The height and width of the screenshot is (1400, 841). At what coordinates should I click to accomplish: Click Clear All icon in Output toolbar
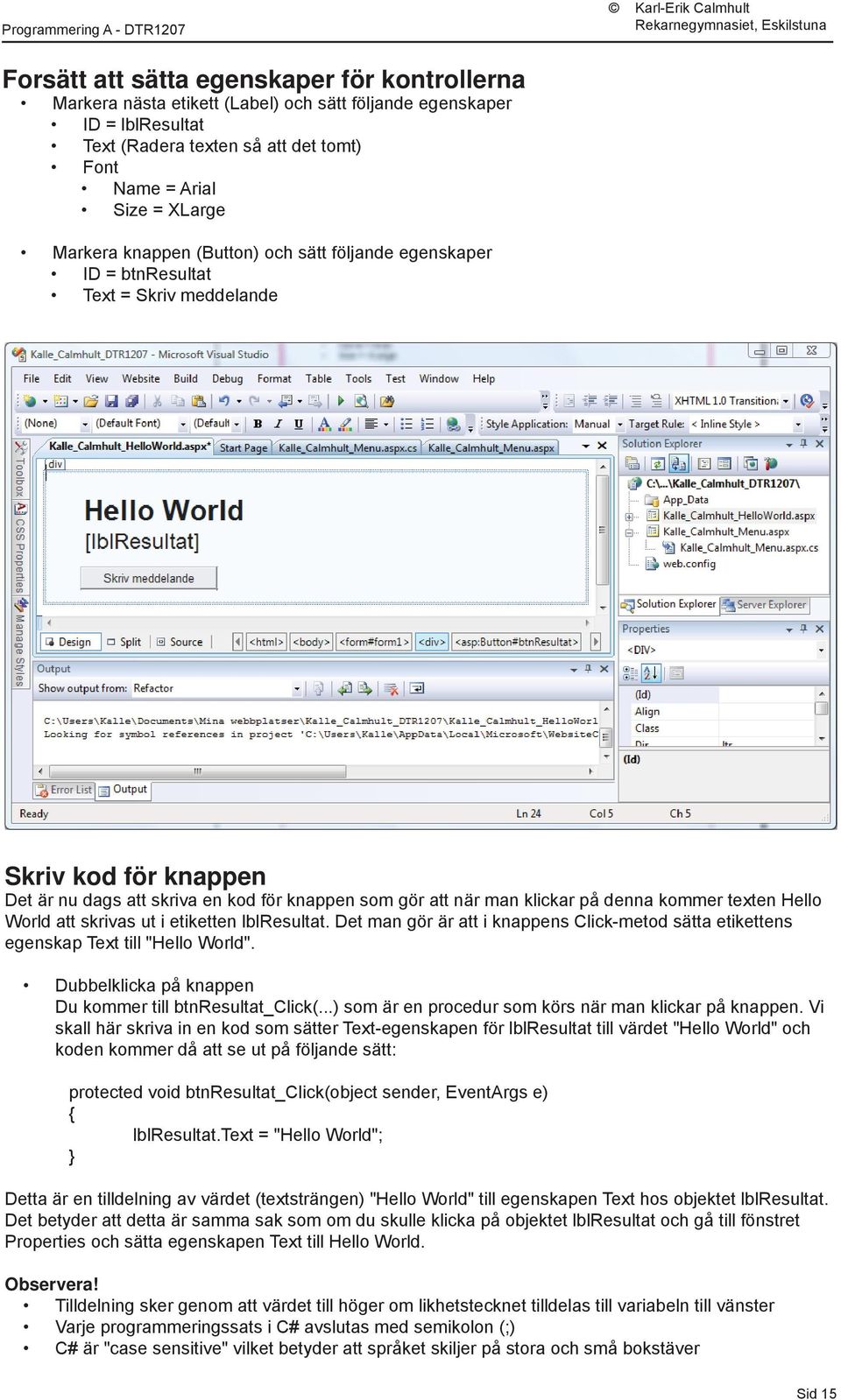391,688
